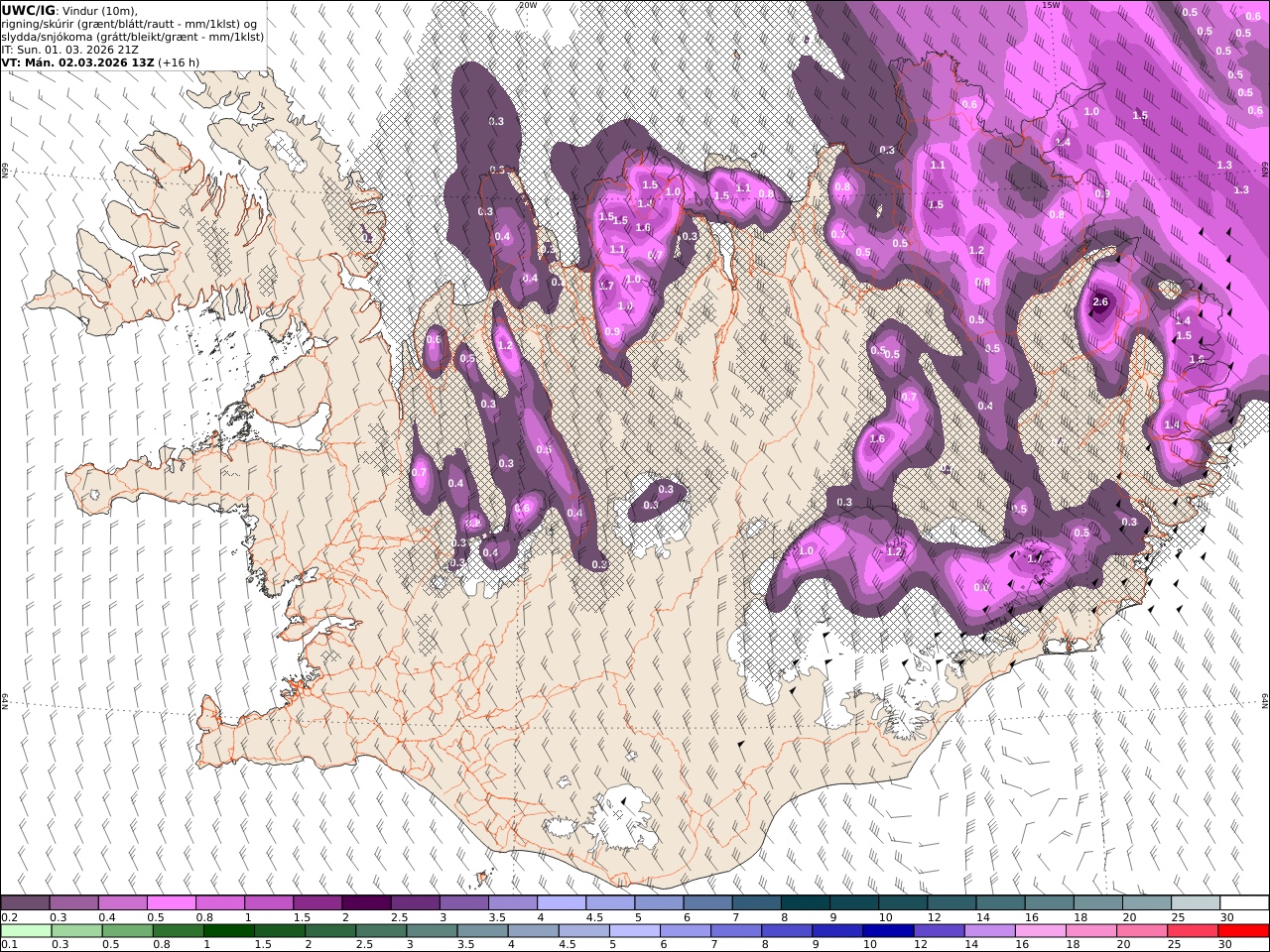Click the violet 12–14 swatch, bottom legend row
Viewport: 1270px width, 952px height.
(x=940, y=930)
